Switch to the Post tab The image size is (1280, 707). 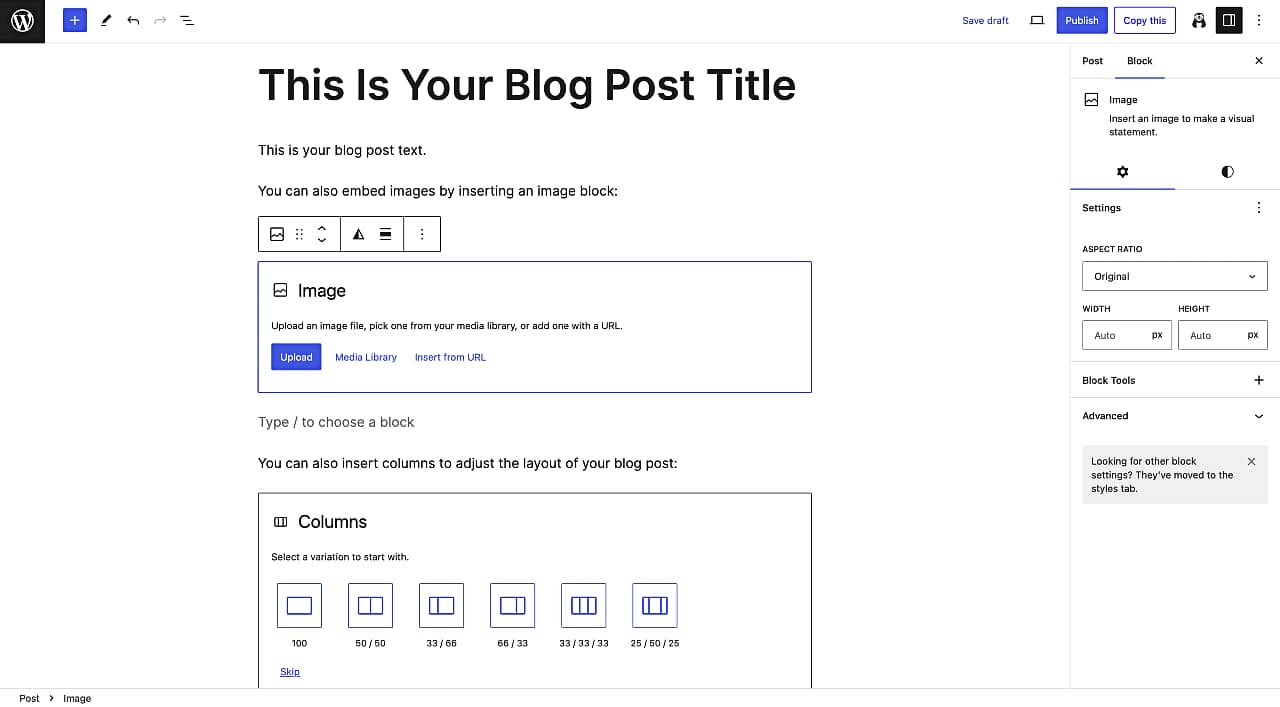click(x=1092, y=61)
